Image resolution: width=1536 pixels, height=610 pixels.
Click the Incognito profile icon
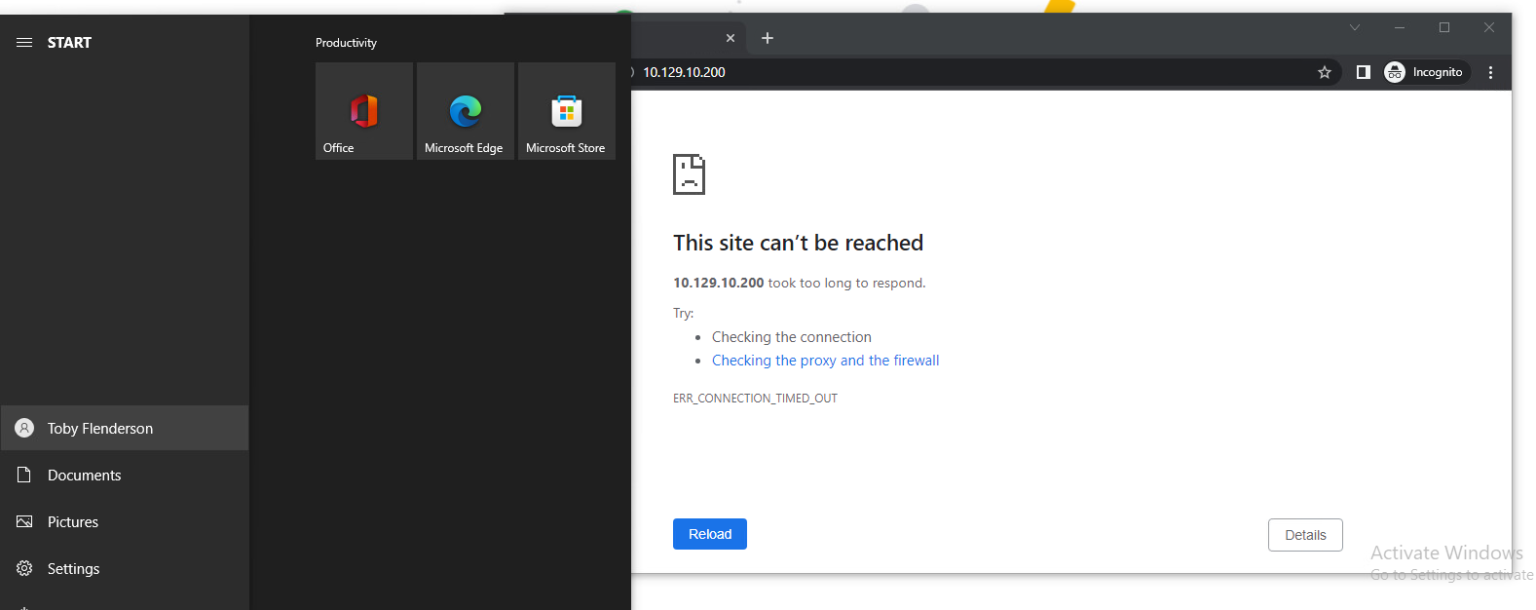point(1394,72)
